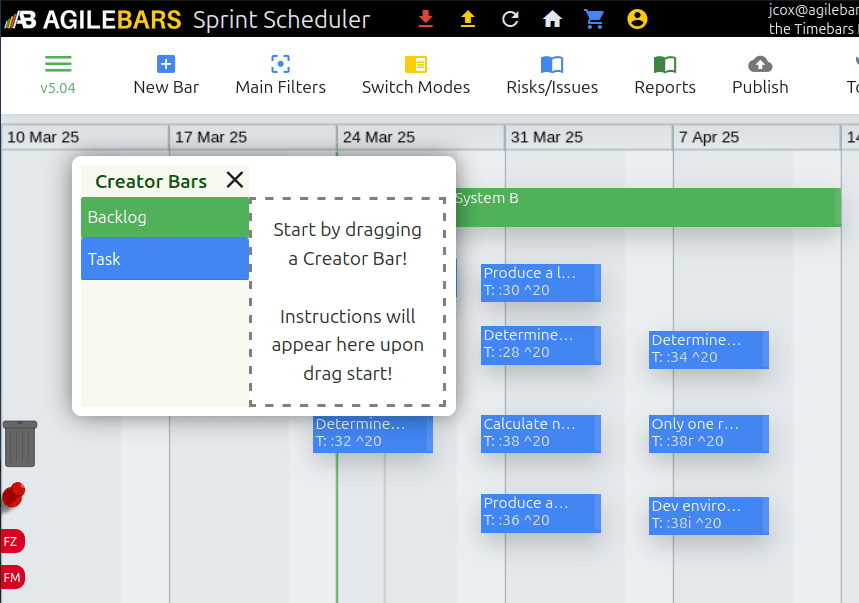
Task: Select the Backlog creator bar
Action: (165, 217)
